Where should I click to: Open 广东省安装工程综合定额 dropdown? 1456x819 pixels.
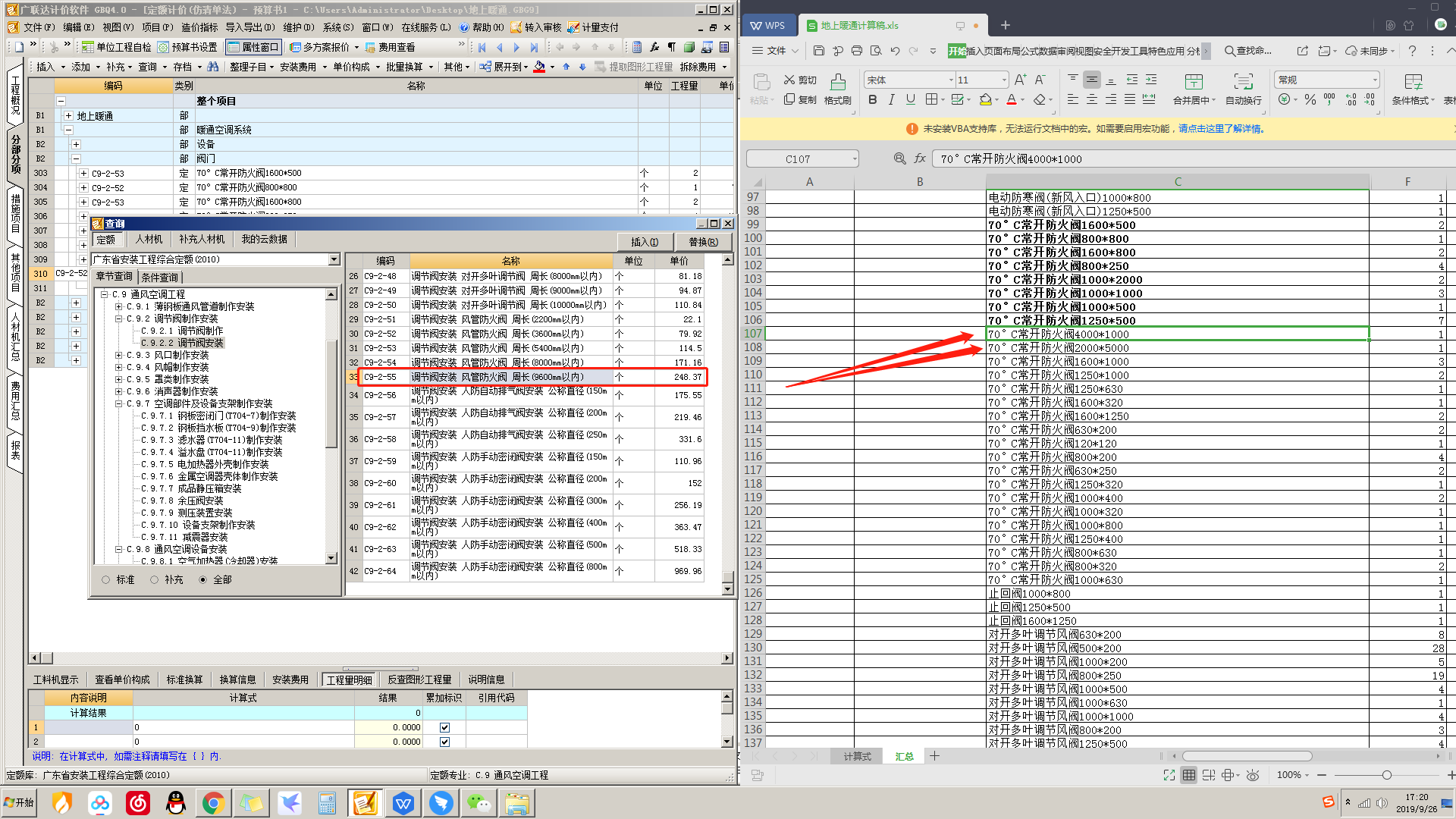[x=334, y=259]
